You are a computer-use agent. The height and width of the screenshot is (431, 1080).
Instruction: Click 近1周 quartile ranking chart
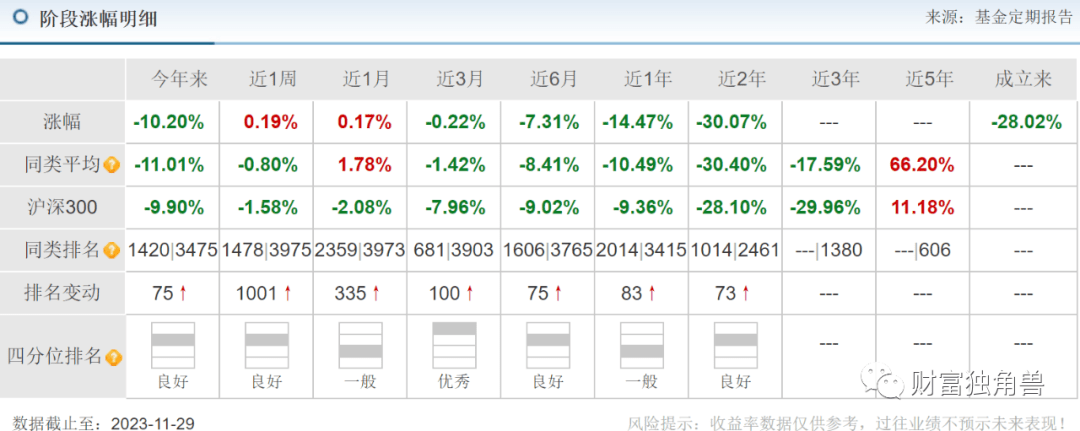267,346
